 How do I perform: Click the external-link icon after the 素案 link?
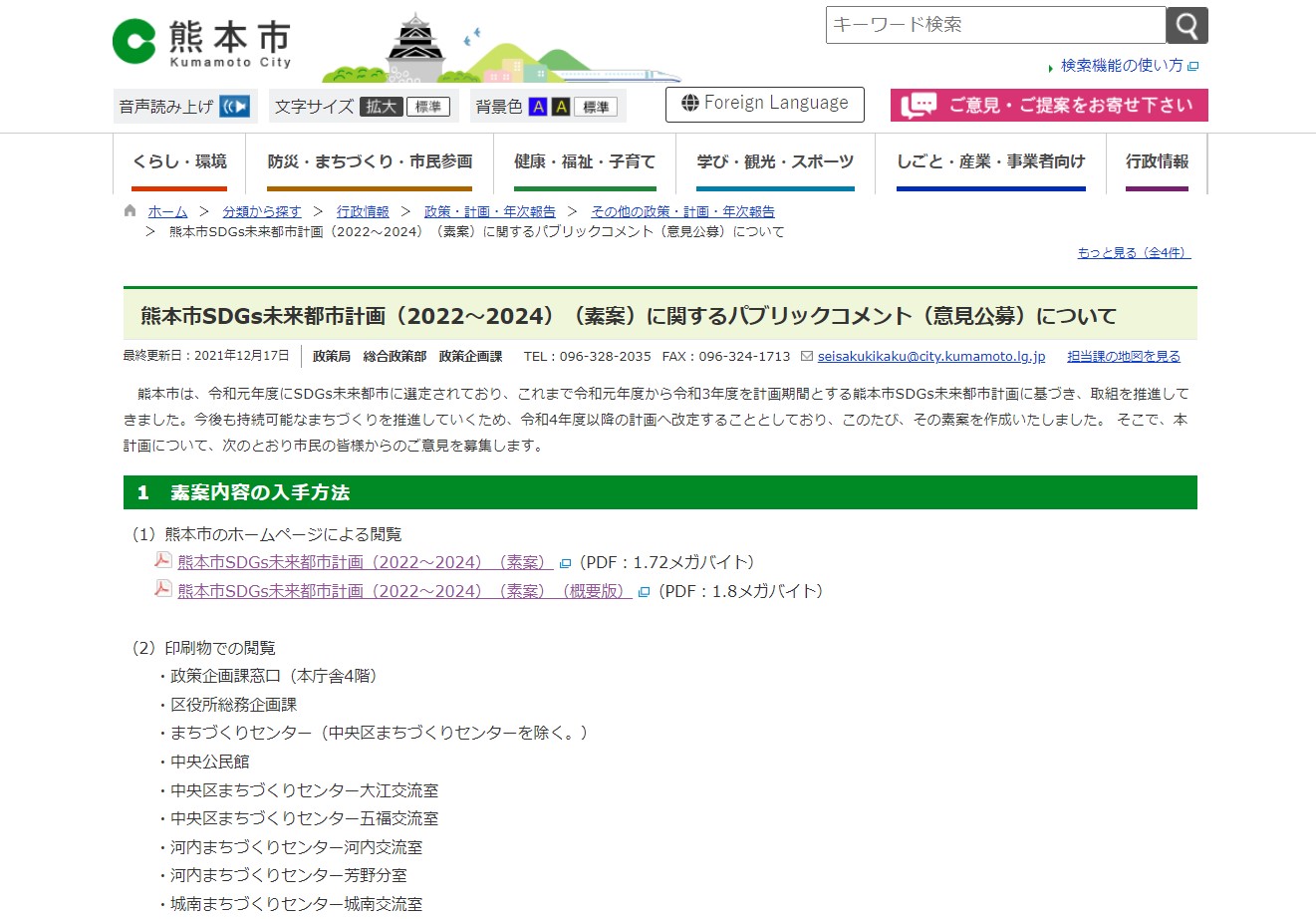pos(564,561)
